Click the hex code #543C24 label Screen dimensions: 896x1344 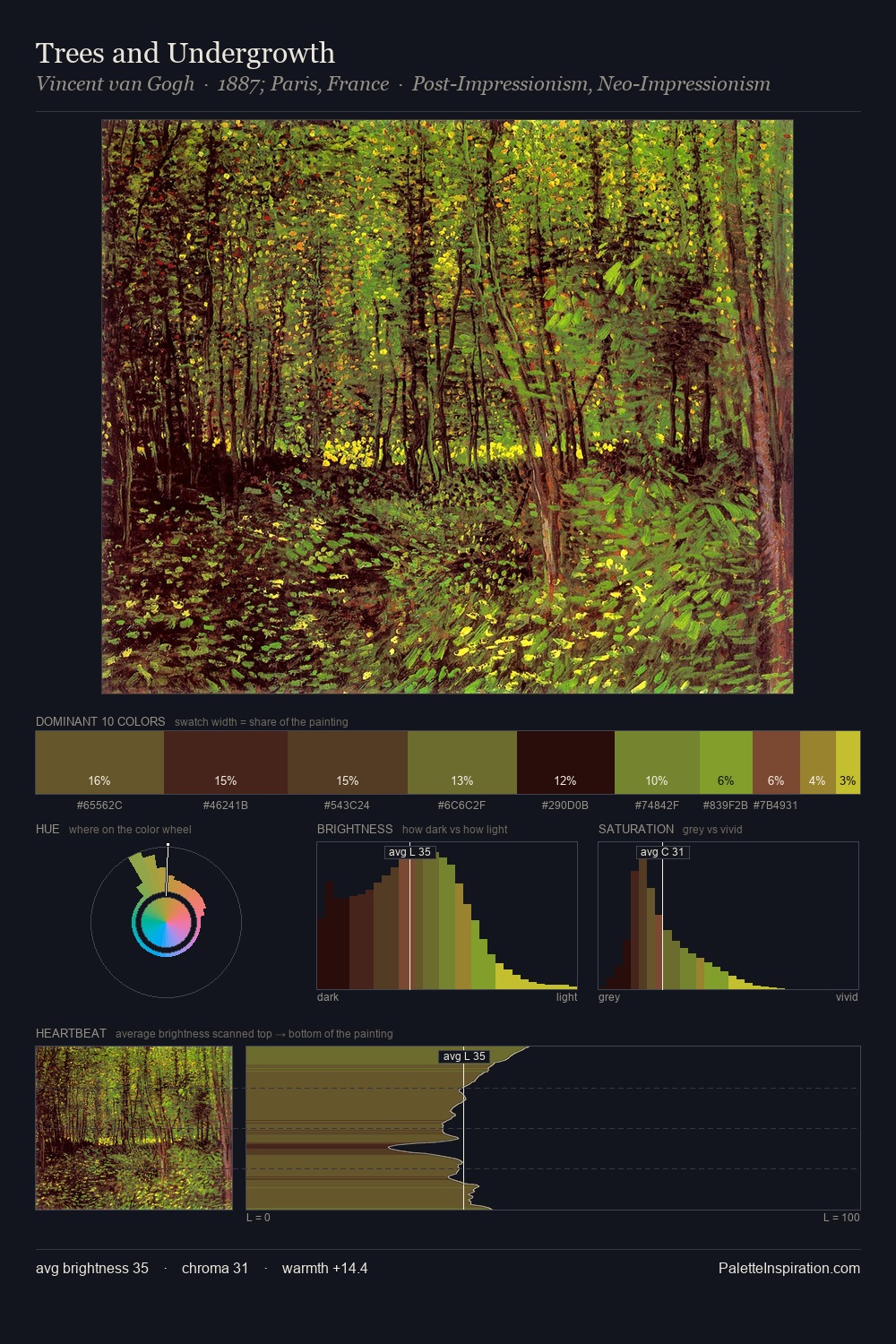tap(347, 806)
